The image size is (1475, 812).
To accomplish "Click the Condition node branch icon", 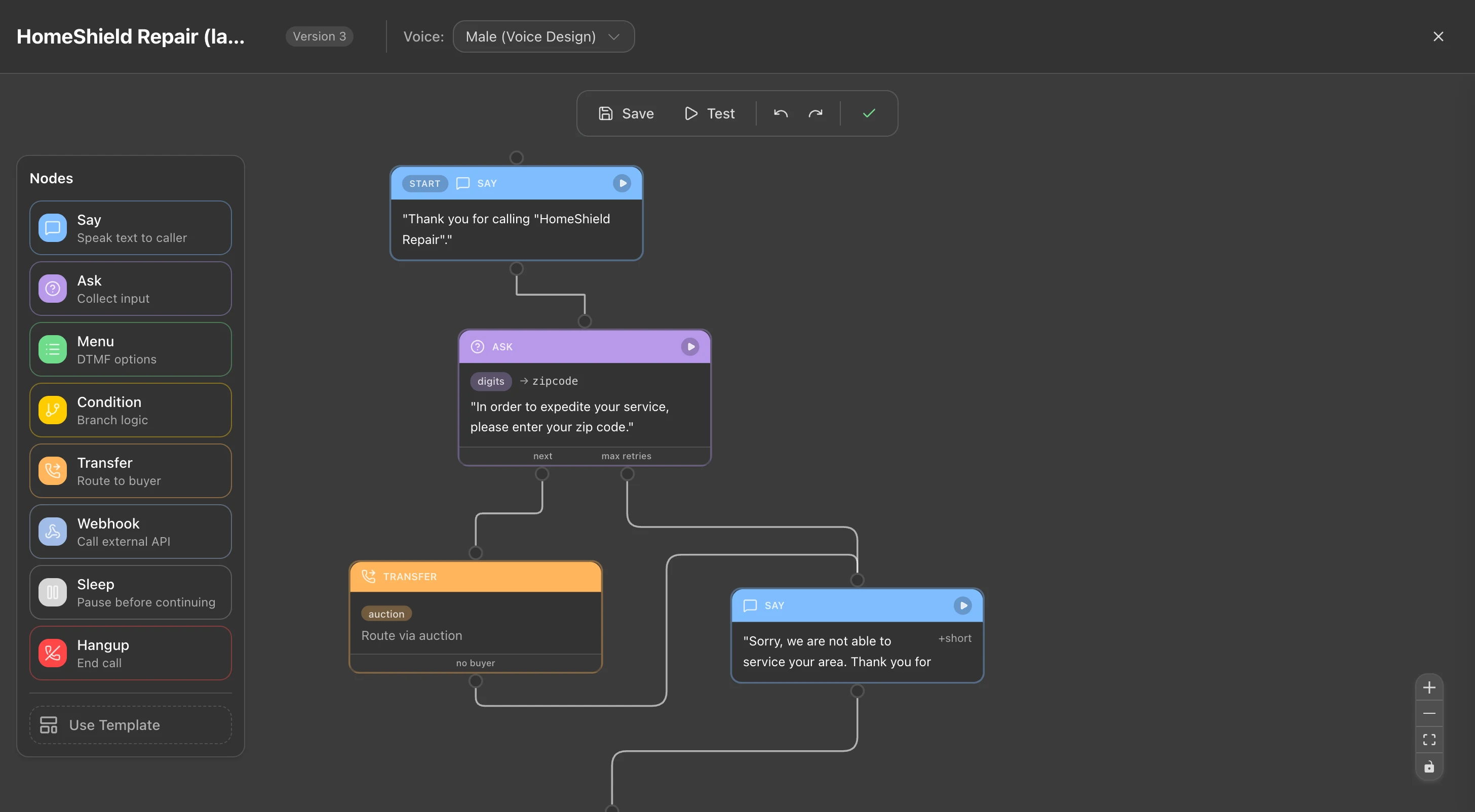I will coord(53,410).
